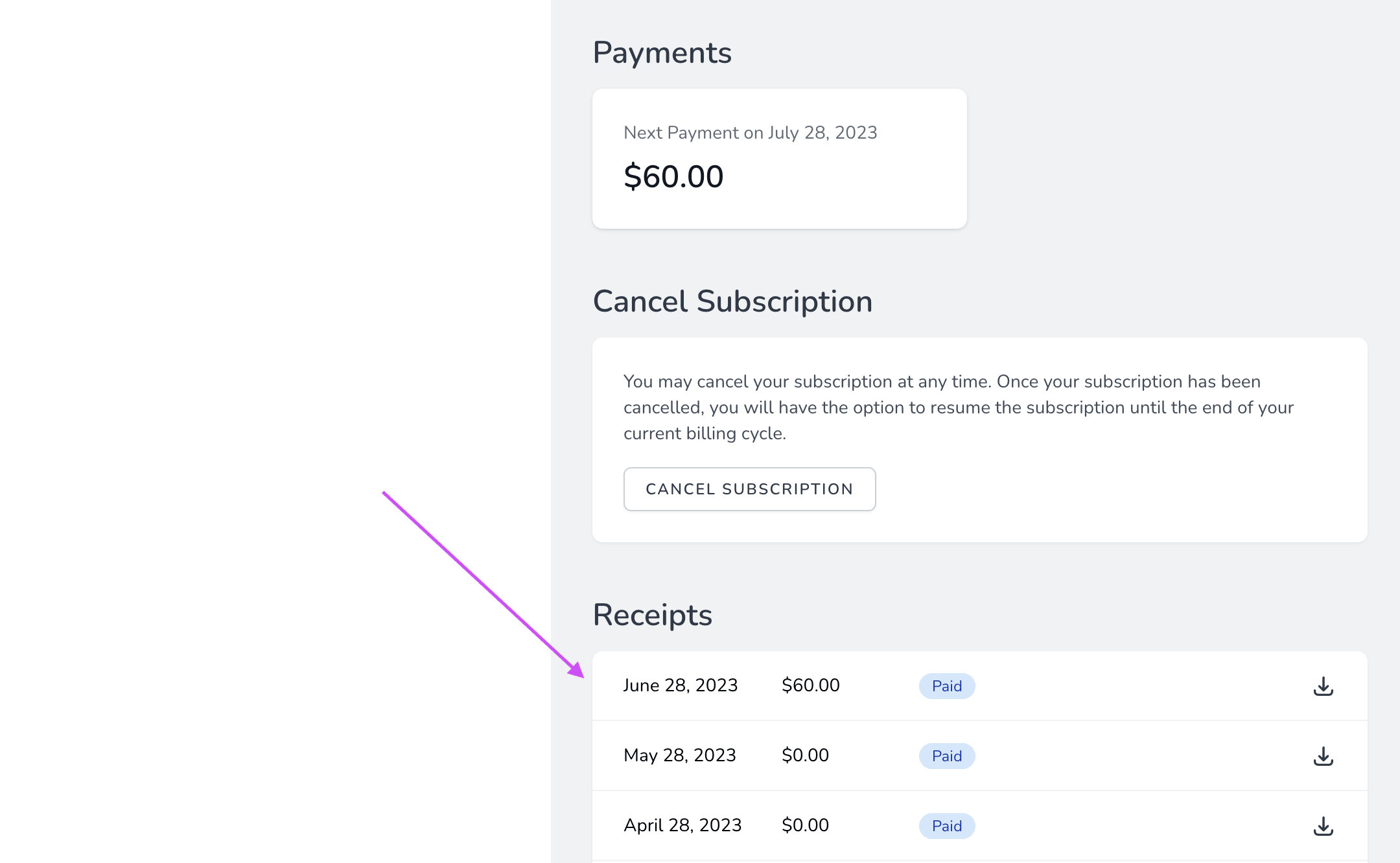Select the Paid badge for May 28
The width and height of the screenshot is (1400, 863).
coord(947,756)
